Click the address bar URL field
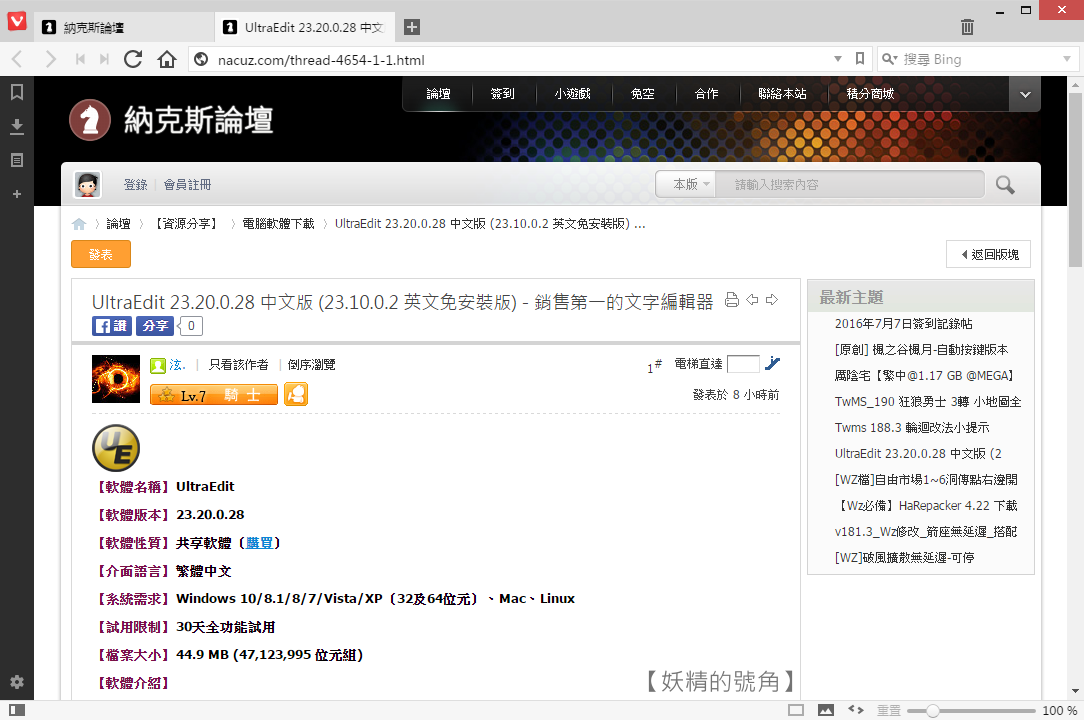This screenshot has height=720, width=1084. point(518,59)
